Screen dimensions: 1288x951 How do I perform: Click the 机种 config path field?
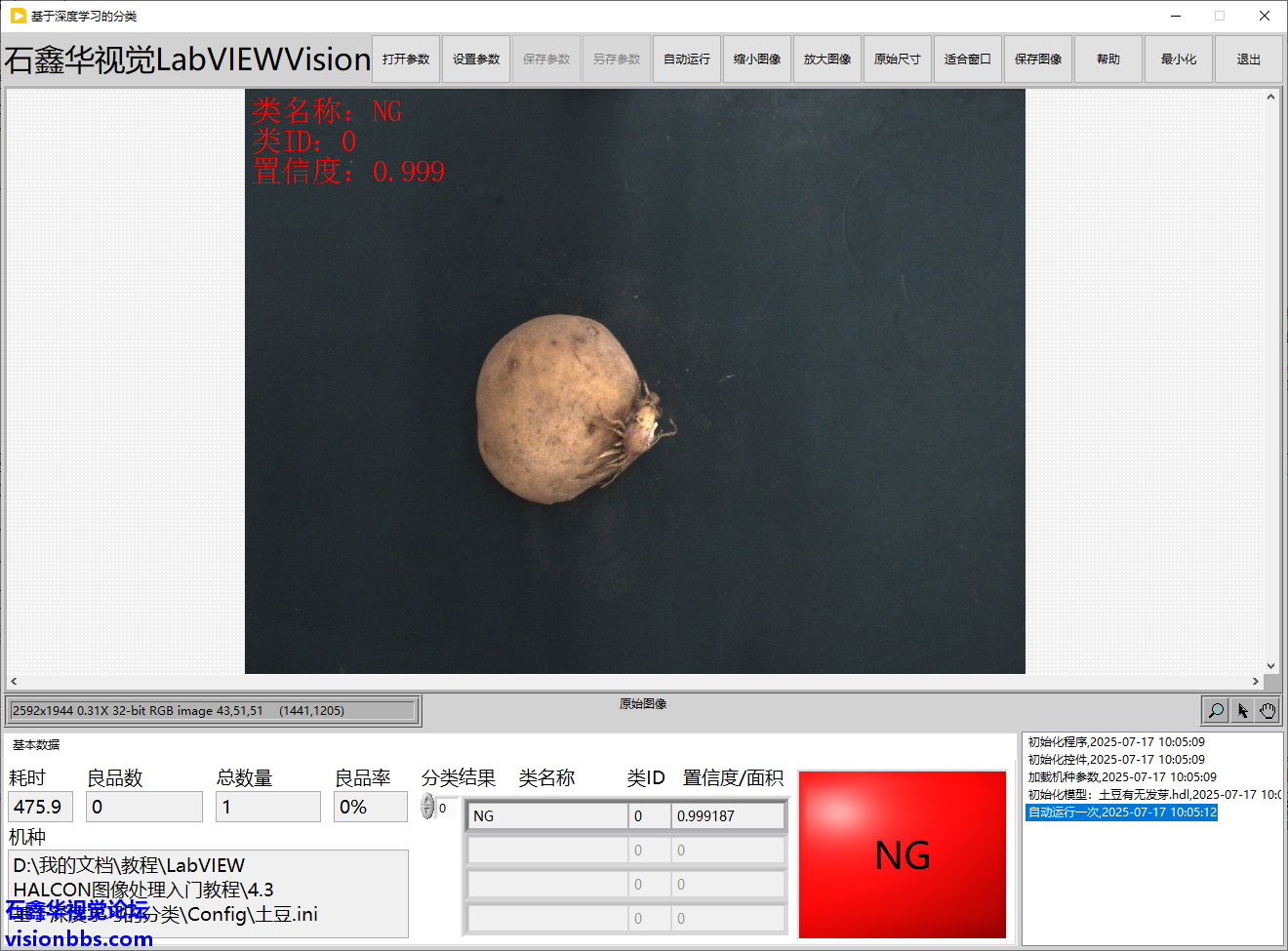(209, 892)
